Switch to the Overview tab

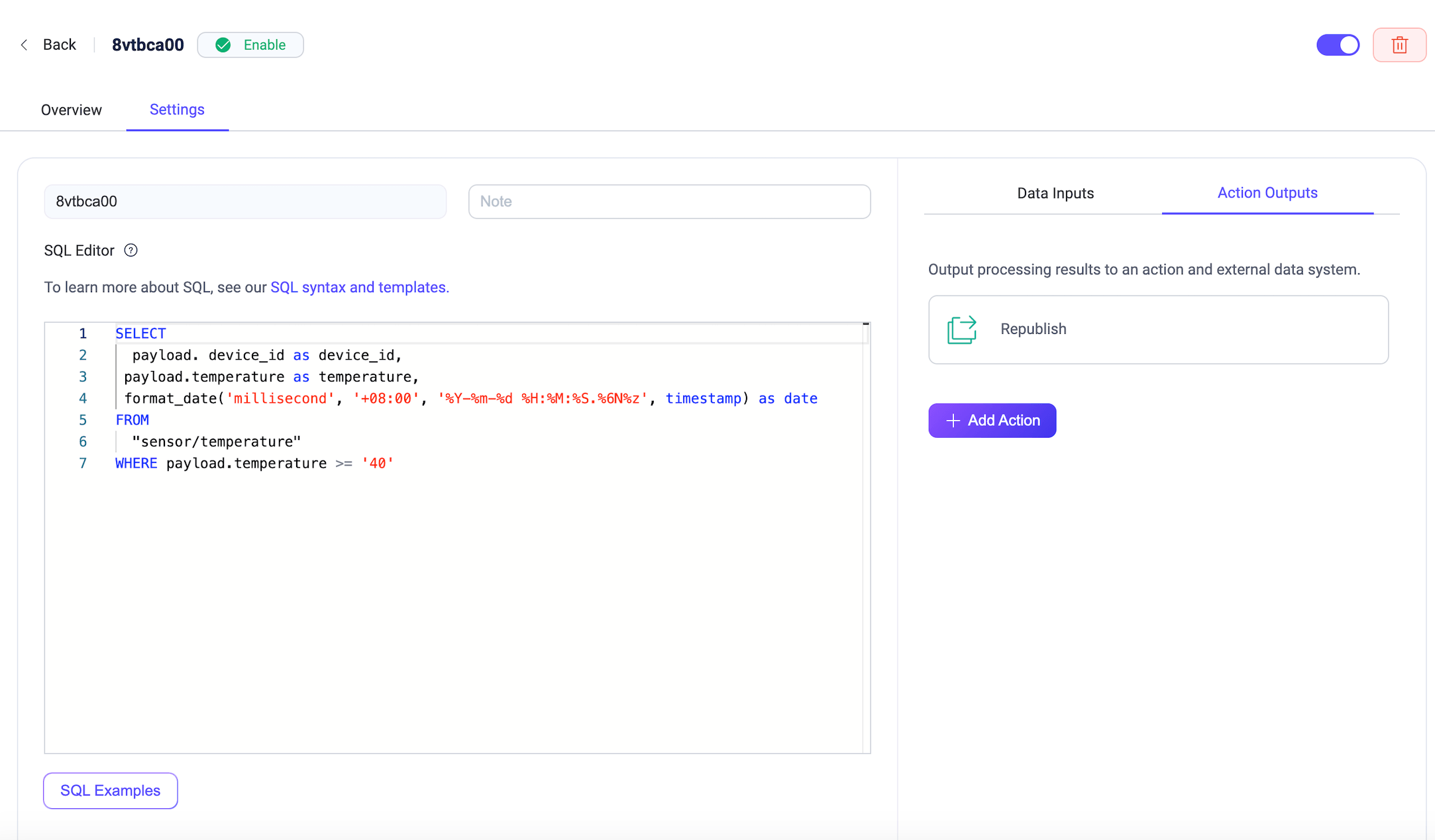(72, 110)
